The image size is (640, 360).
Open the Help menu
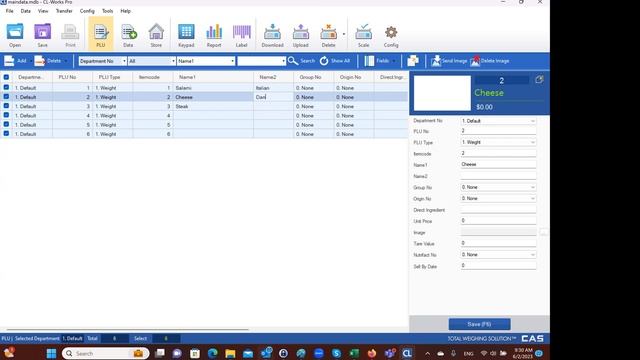point(126,11)
